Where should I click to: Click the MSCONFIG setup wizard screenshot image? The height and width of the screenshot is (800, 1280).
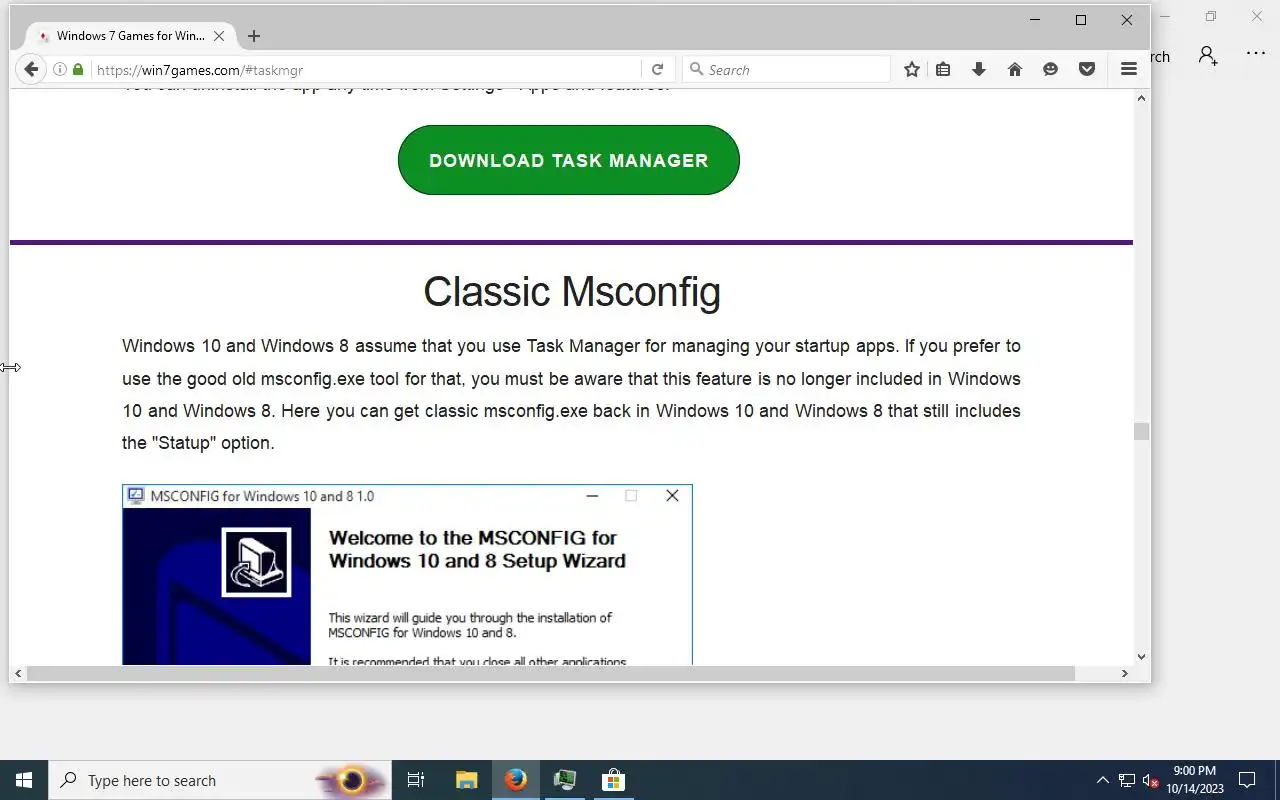click(407, 575)
